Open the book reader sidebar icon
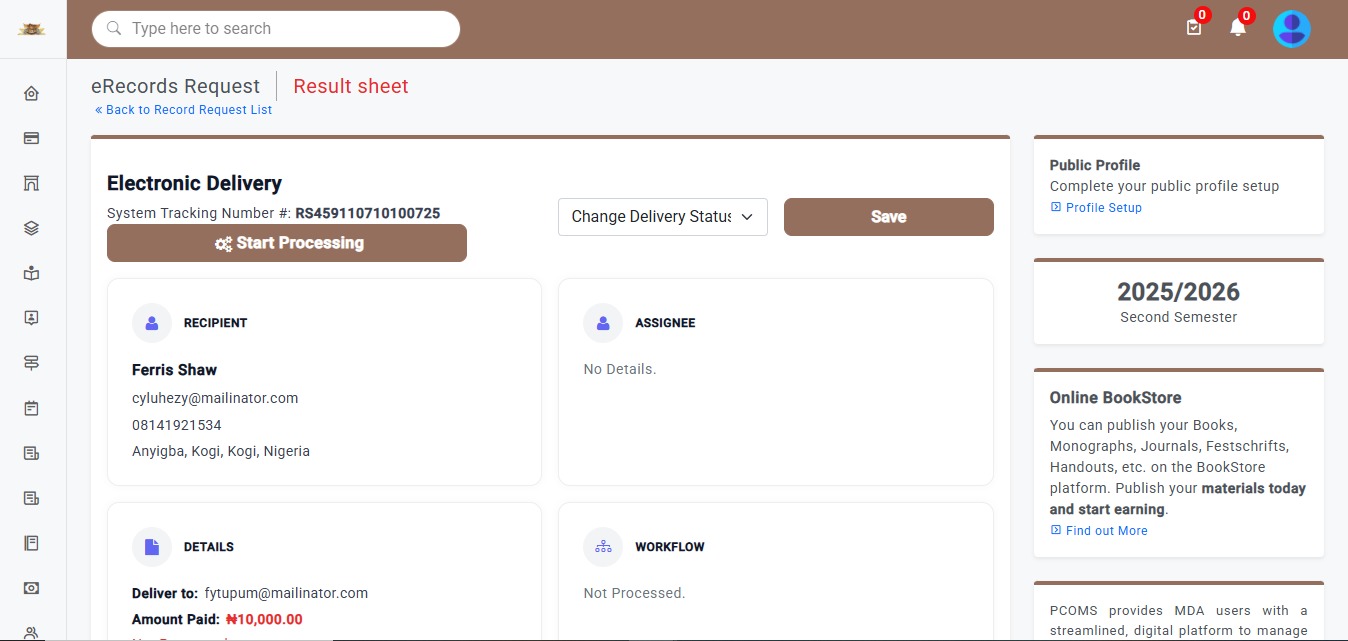The image size is (1348, 641). pyautogui.click(x=31, y=273)
